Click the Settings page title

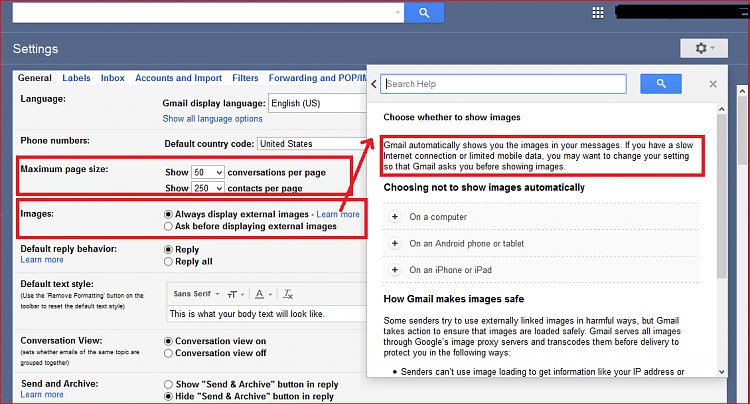tap(35, 49)
